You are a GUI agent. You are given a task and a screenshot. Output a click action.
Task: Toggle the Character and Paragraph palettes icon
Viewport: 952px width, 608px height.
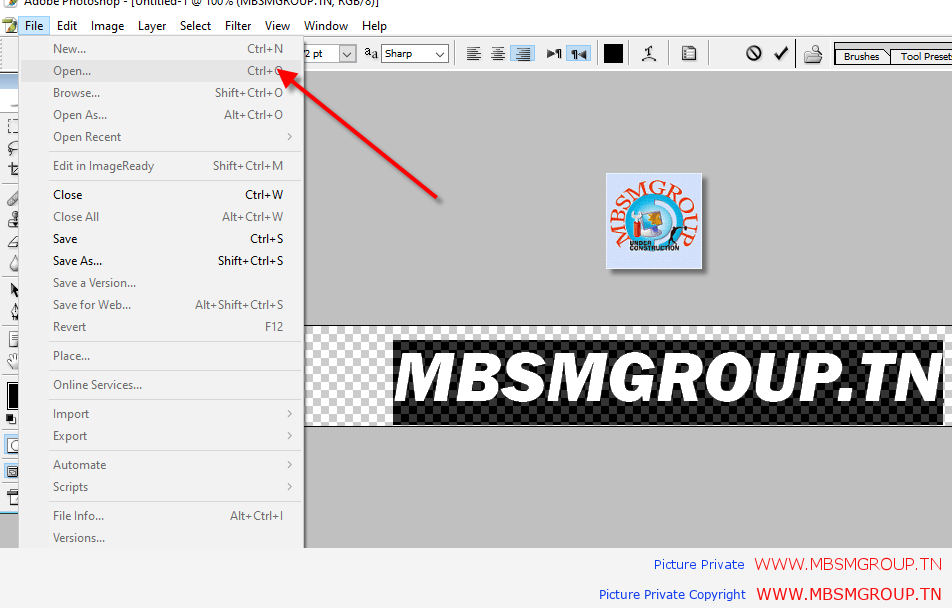tap(688, 54)
